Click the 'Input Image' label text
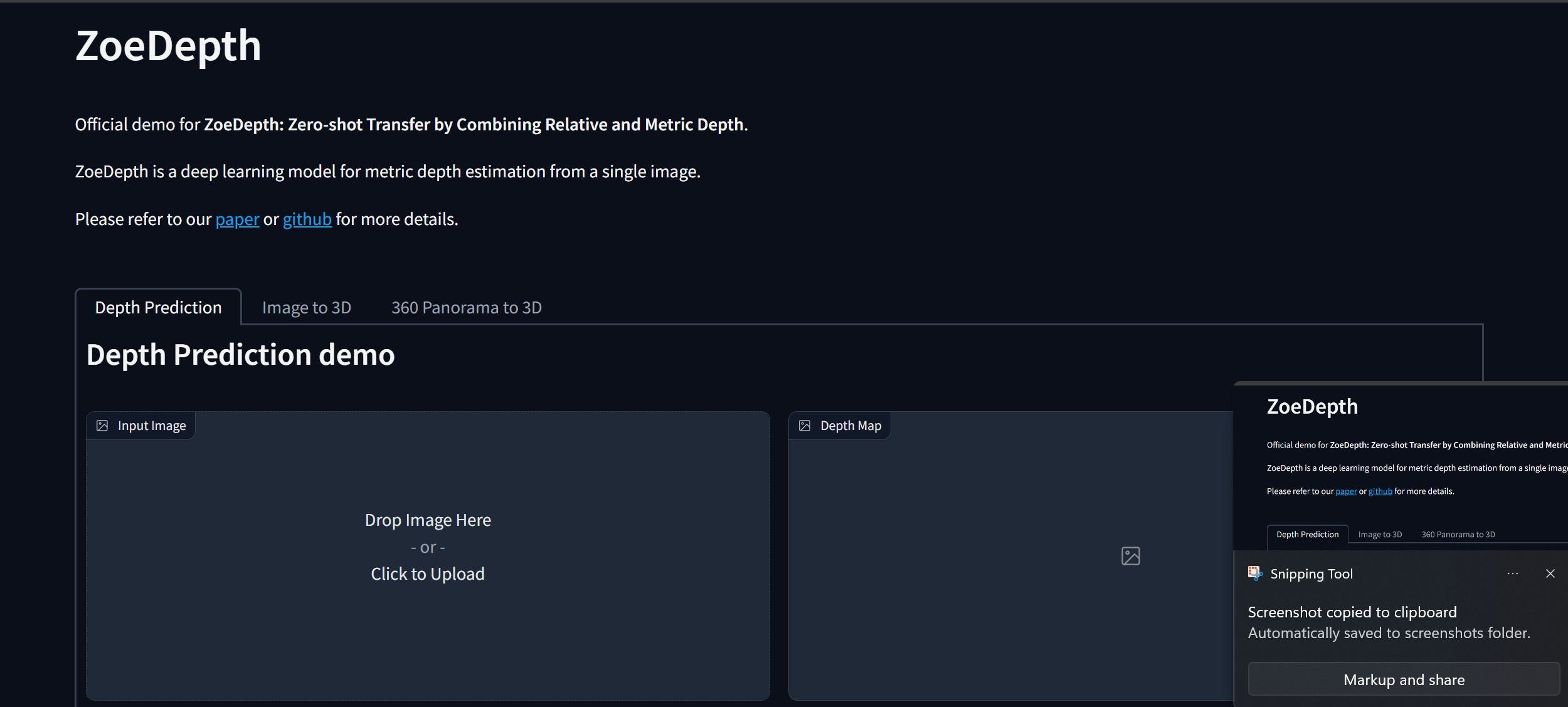 click(x=152, y=426)
